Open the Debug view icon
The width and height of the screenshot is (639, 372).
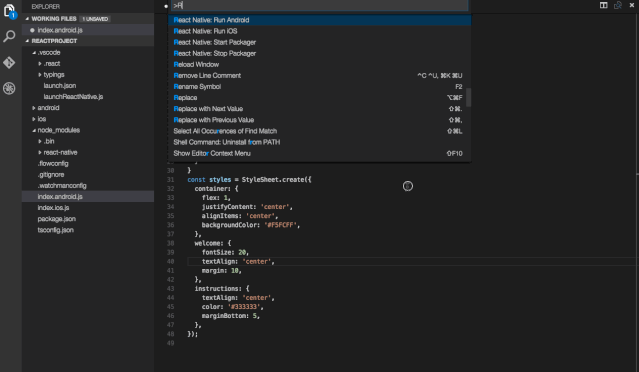click(9, 88)
